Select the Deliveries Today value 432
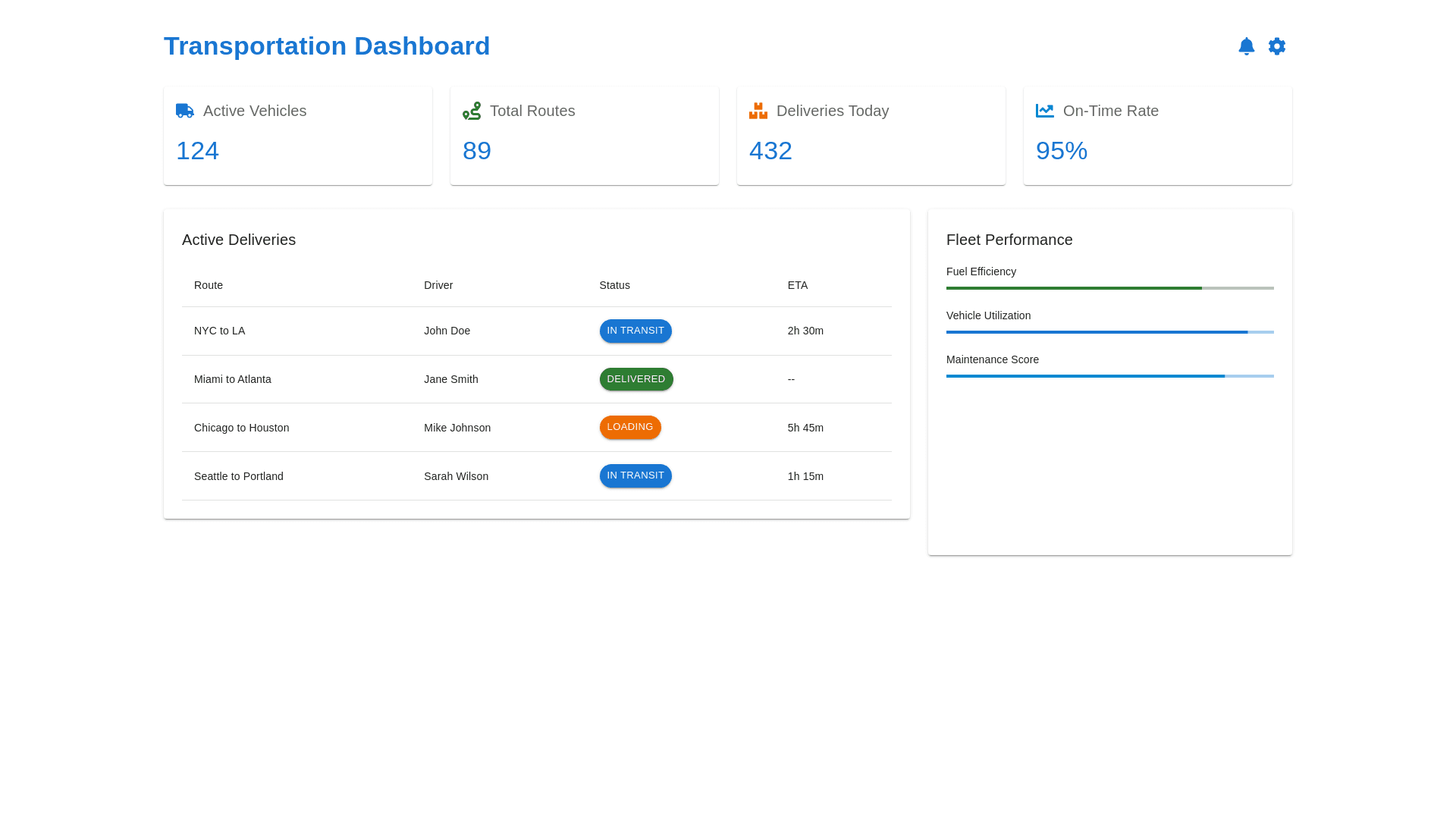 coord(770,151)
